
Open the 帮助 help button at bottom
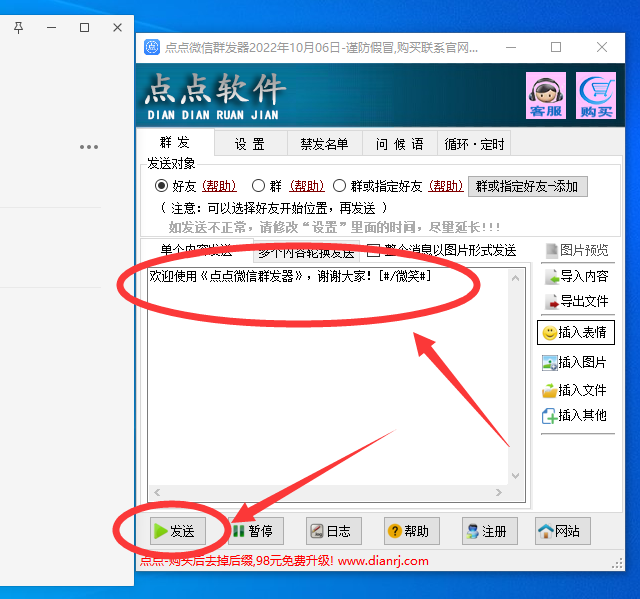[412, 531]
